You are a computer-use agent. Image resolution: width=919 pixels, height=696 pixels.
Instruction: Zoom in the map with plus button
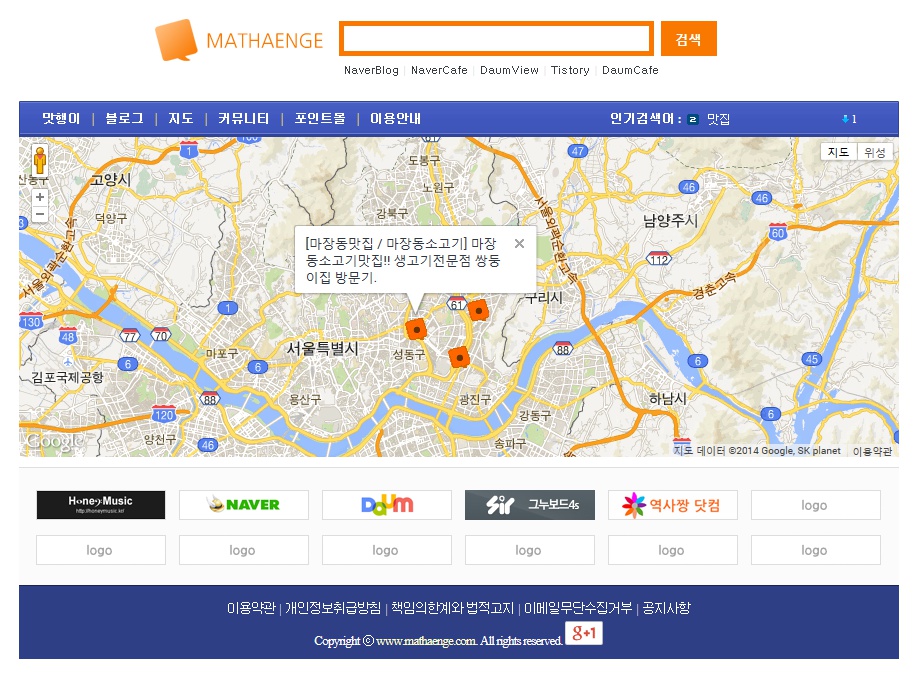pos(40,198)
